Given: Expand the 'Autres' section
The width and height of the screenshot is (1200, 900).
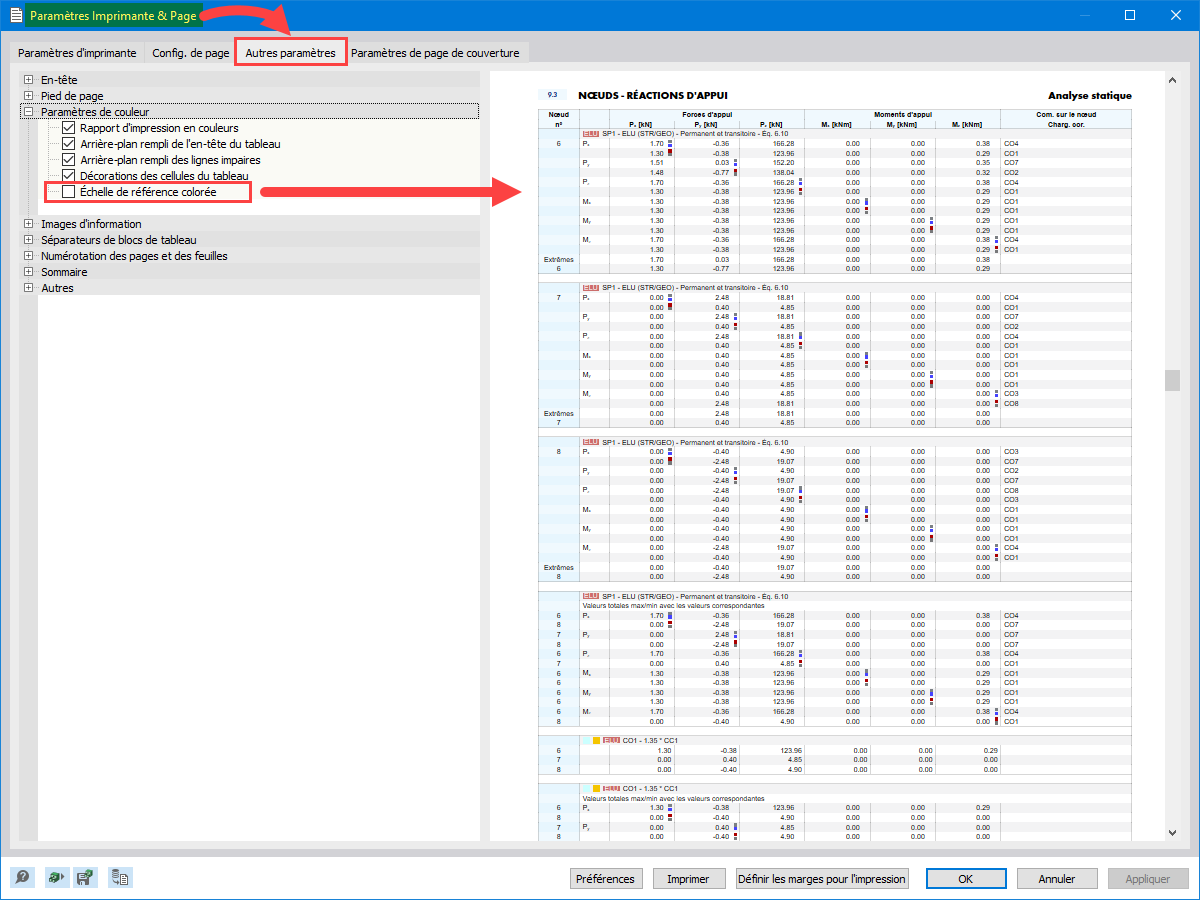Looking at the screenshot, I should (29, 288).
